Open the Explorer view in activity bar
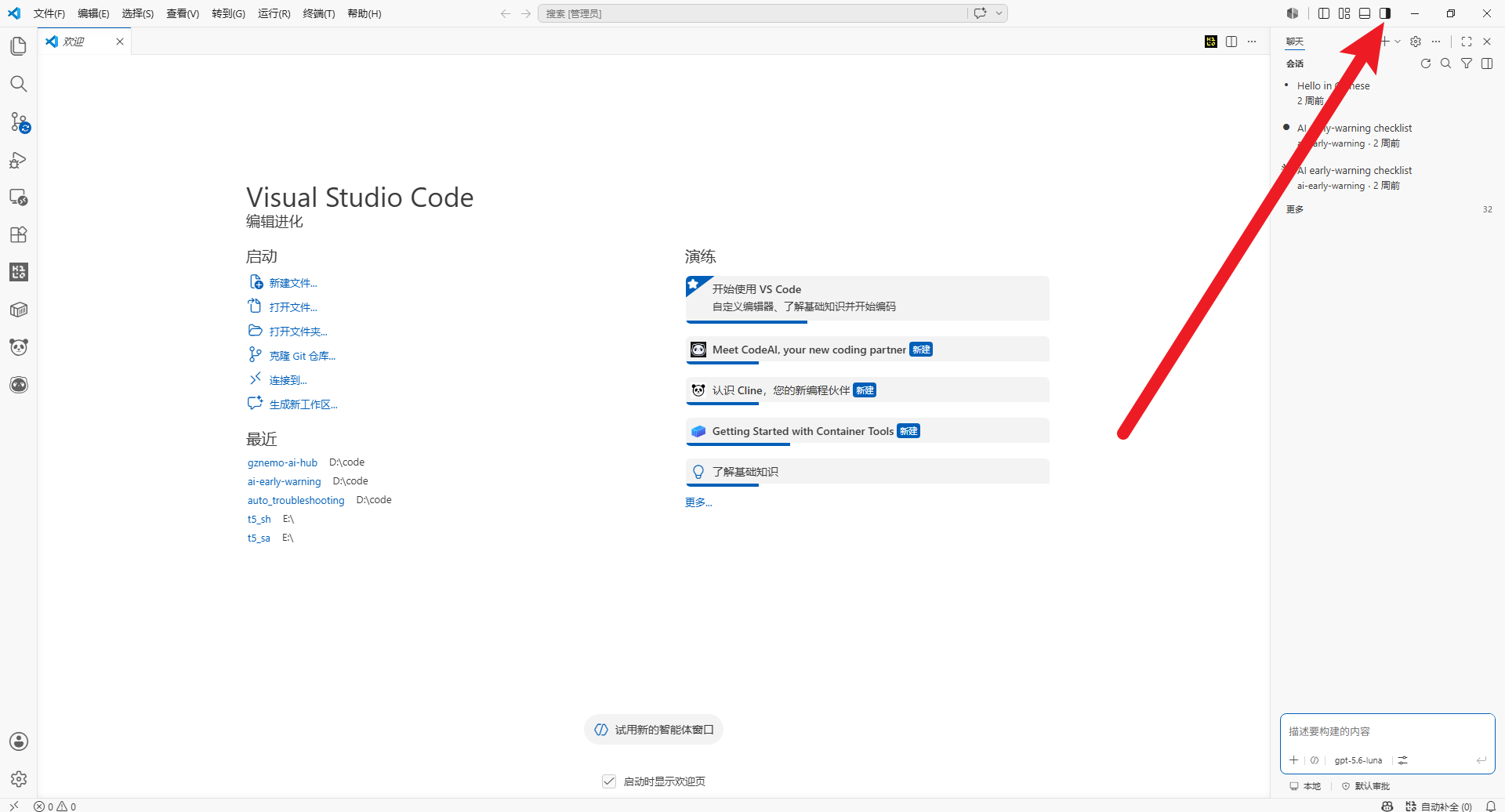This screenshot has height=812, width=1505. pyautogui.click(x=19, y=46)
